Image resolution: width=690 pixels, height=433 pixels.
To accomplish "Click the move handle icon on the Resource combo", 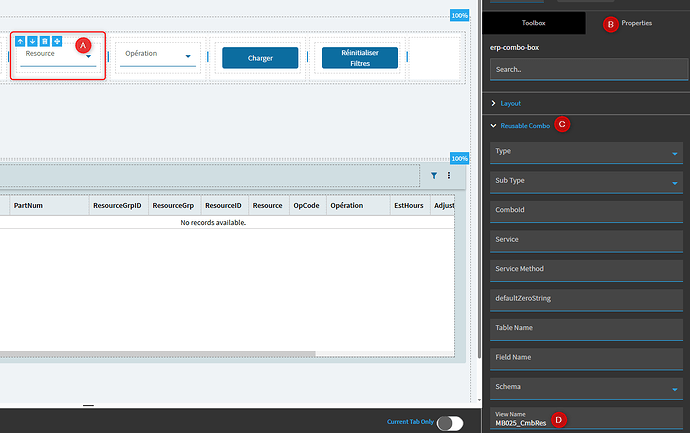I will point(57,41).
